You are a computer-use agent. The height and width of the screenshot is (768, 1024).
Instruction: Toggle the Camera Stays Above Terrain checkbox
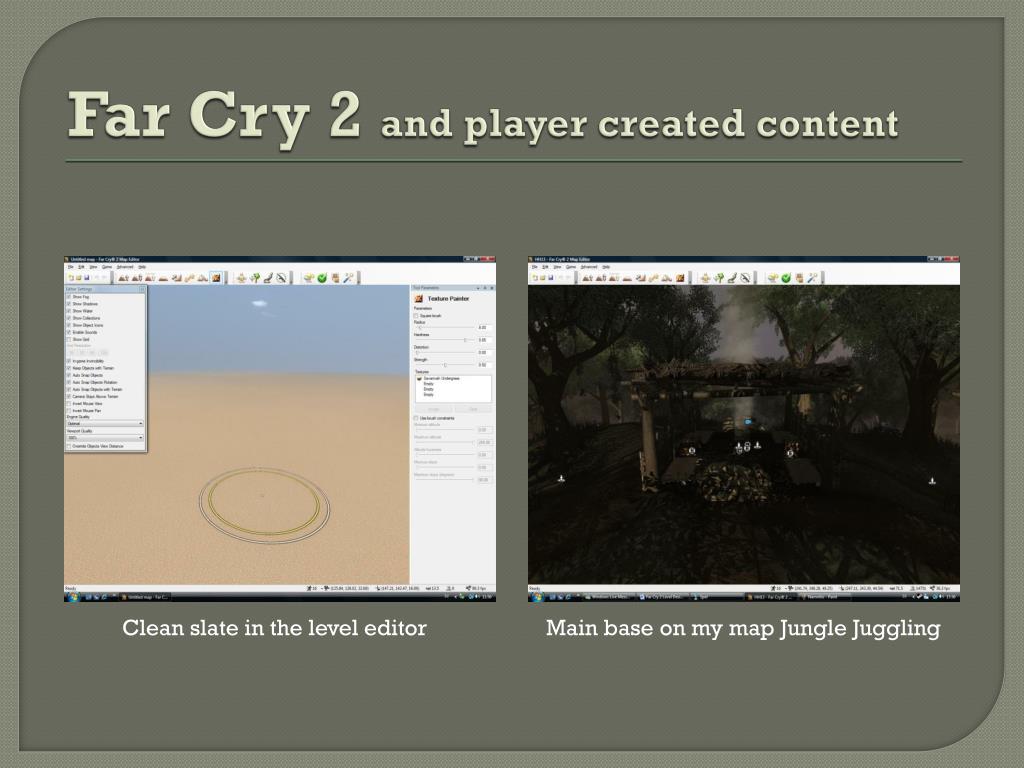pos(69,396)
